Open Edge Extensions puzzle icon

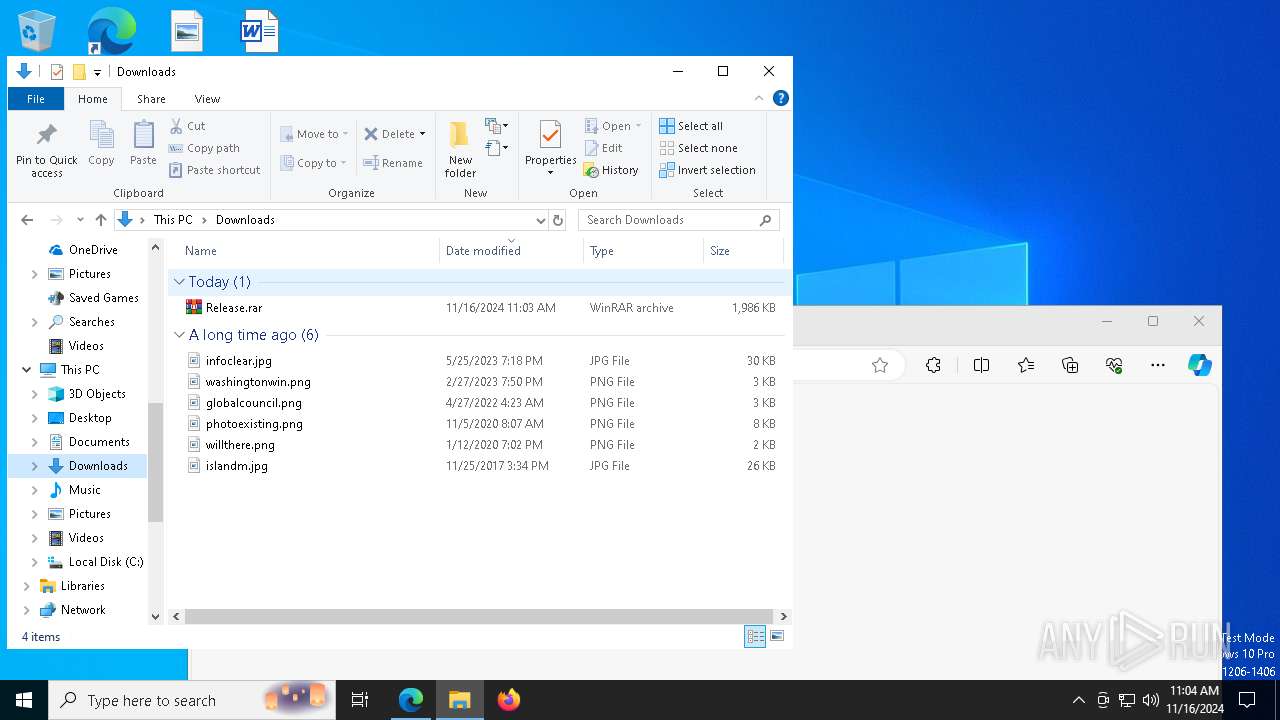(x=933, y=366)
